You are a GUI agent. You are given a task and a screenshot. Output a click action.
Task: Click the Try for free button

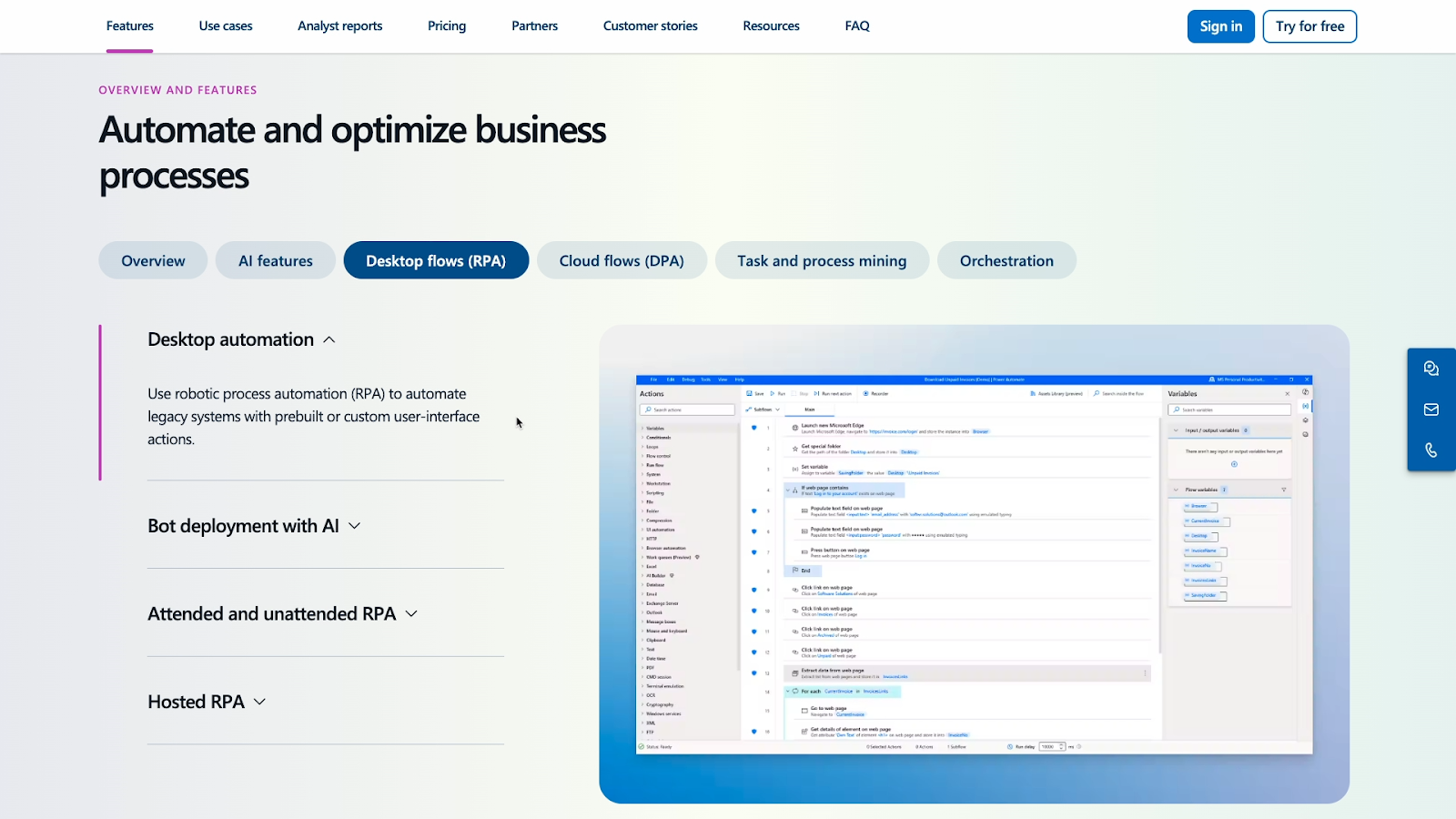[1309, 26]
